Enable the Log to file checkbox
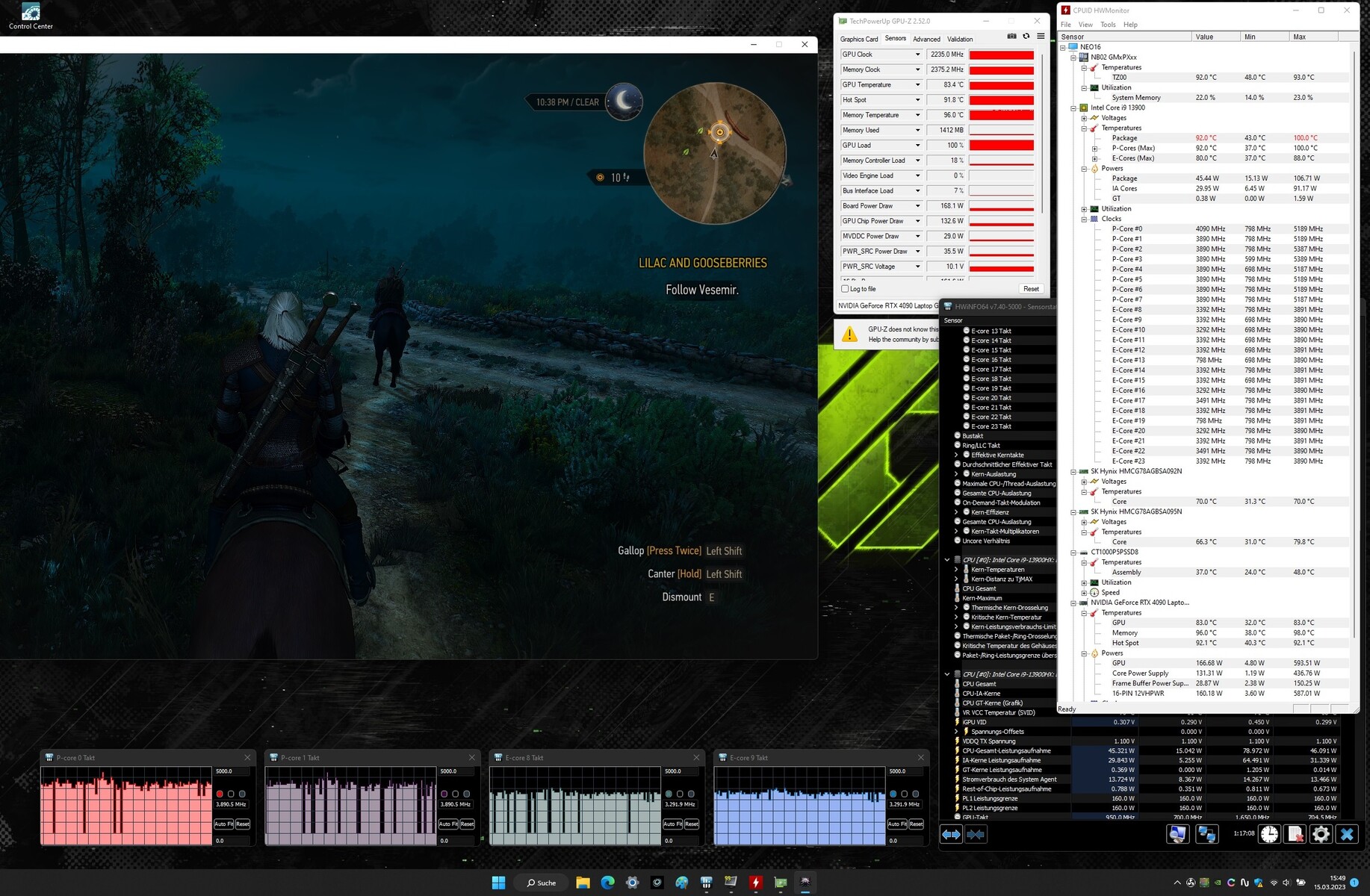1370x896 pixels. (845, 289)
